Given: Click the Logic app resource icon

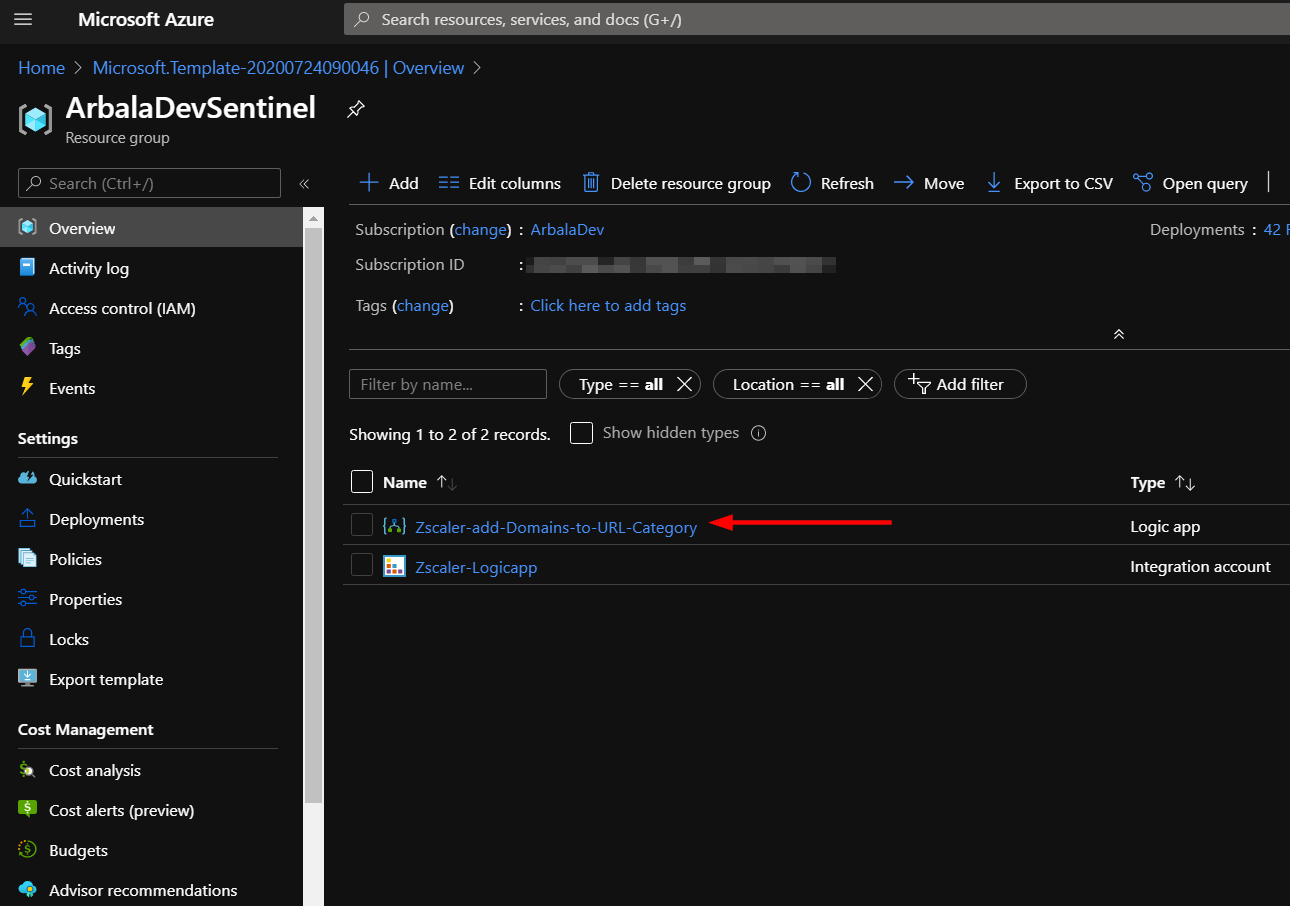Looking at the screenshot, I should pyautogui.click(x=394, y=526).
